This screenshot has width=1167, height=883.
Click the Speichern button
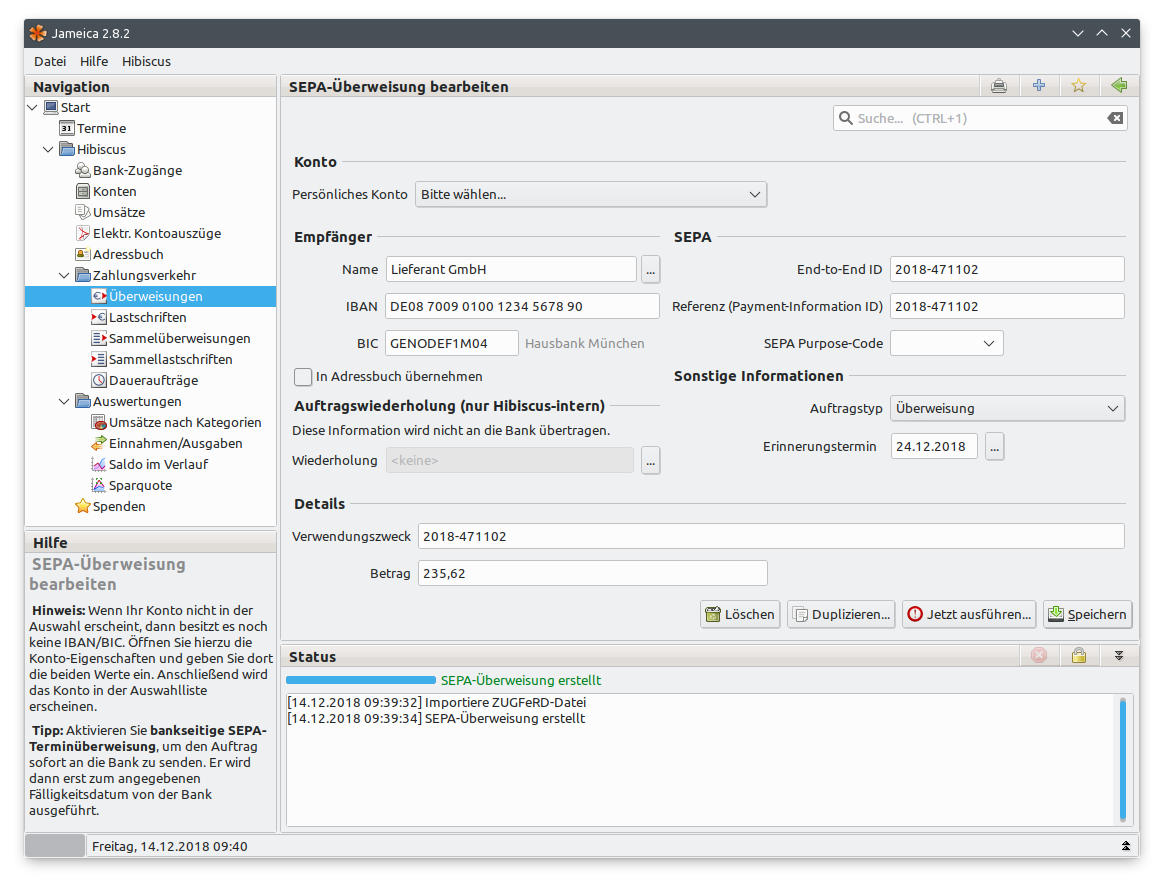click(x=1087, y=614)
